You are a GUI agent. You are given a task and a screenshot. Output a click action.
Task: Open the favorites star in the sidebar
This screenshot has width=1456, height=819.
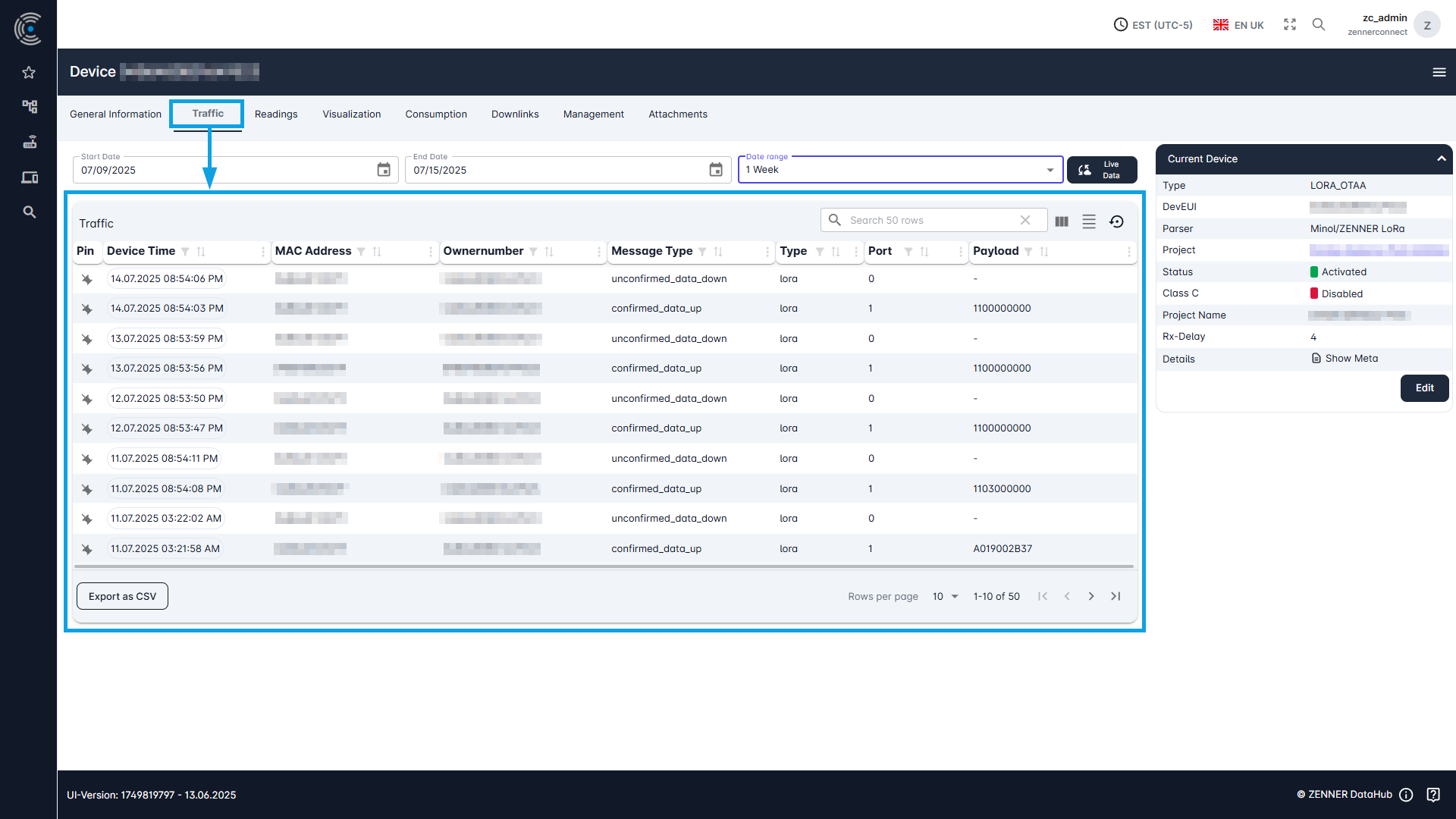tap(29, 72)
